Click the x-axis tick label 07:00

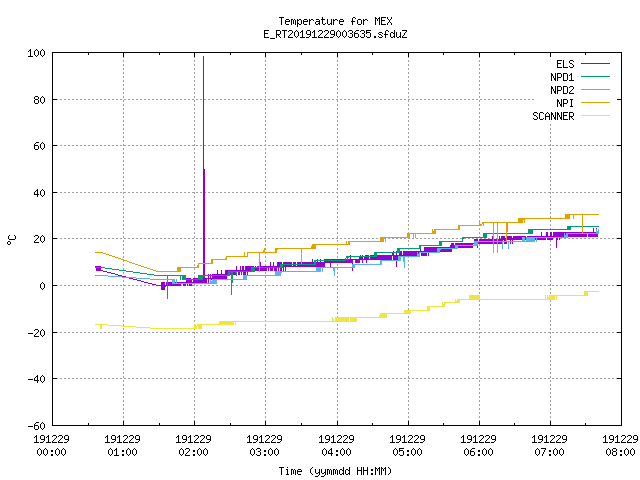click(549, 452)
